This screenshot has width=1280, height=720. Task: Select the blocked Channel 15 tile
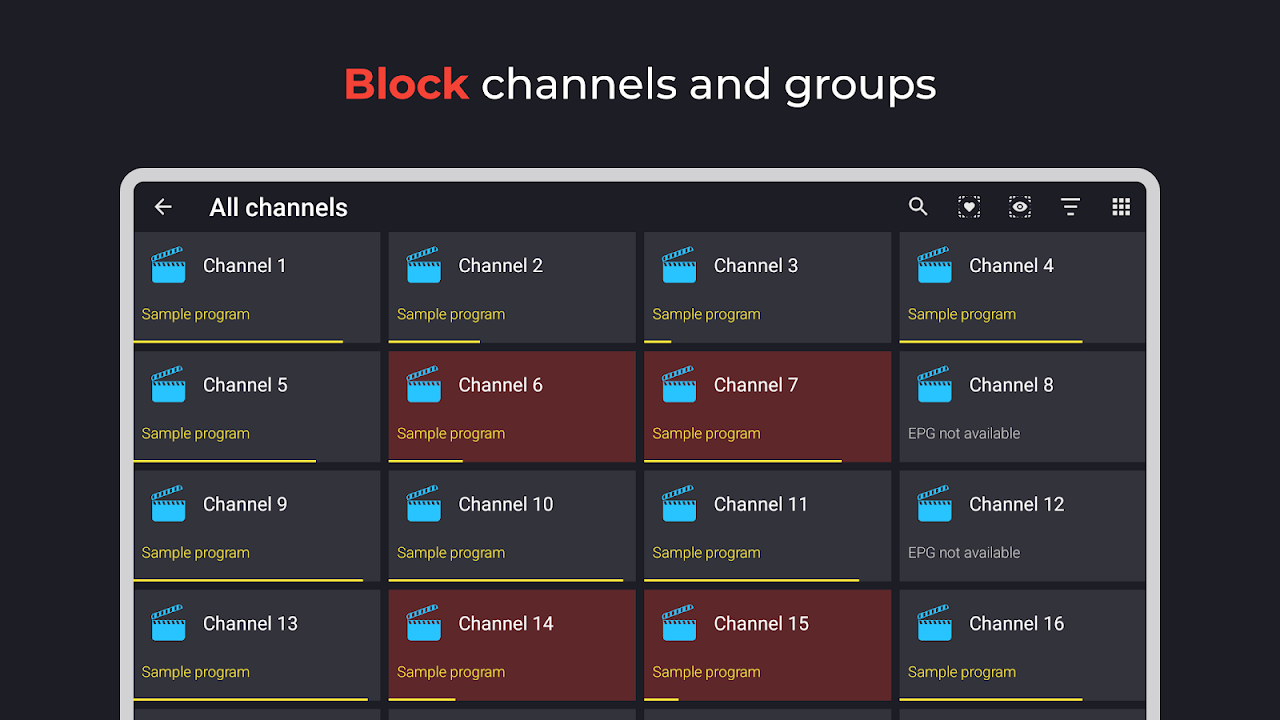[767, 645]
